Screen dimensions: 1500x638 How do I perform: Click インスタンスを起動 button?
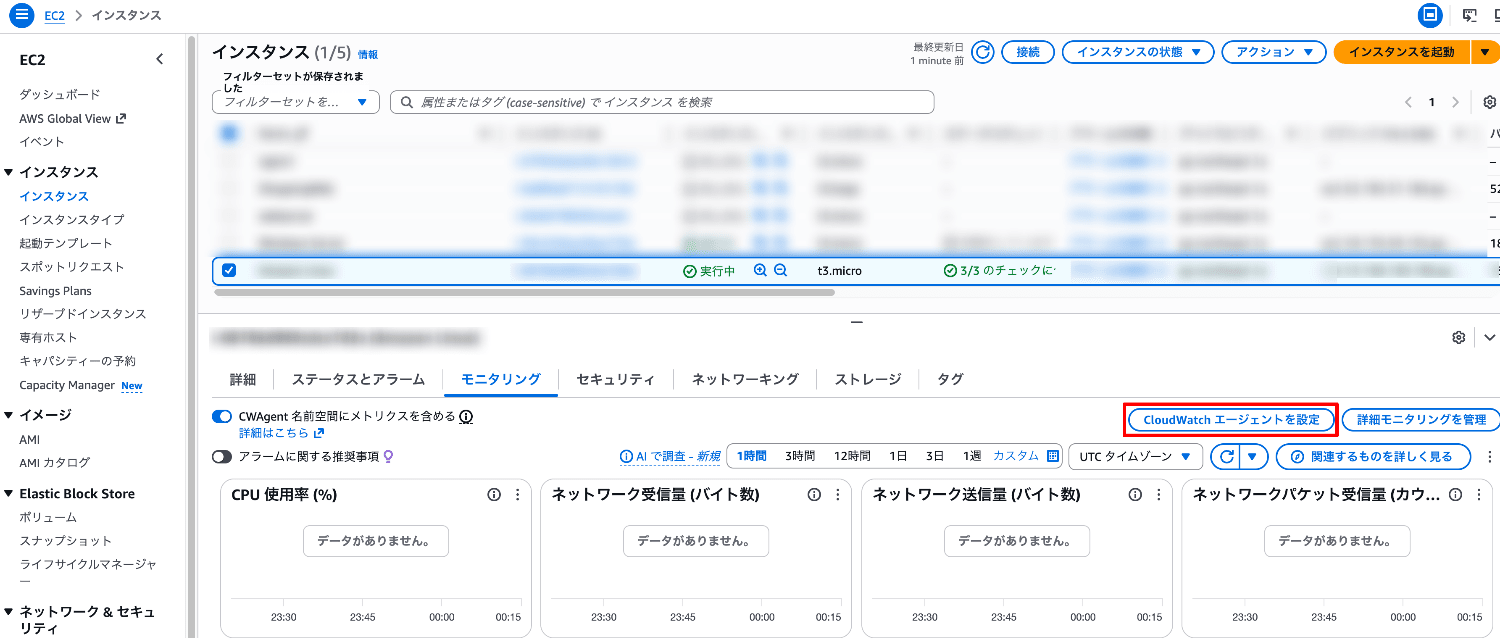click(1401, 52)
